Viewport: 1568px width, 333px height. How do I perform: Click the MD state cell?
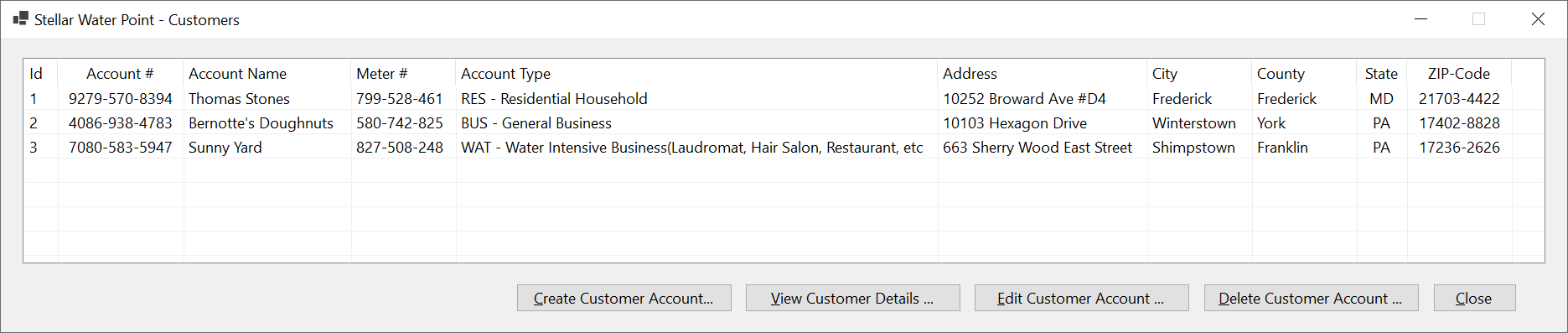click(1381, 99)
